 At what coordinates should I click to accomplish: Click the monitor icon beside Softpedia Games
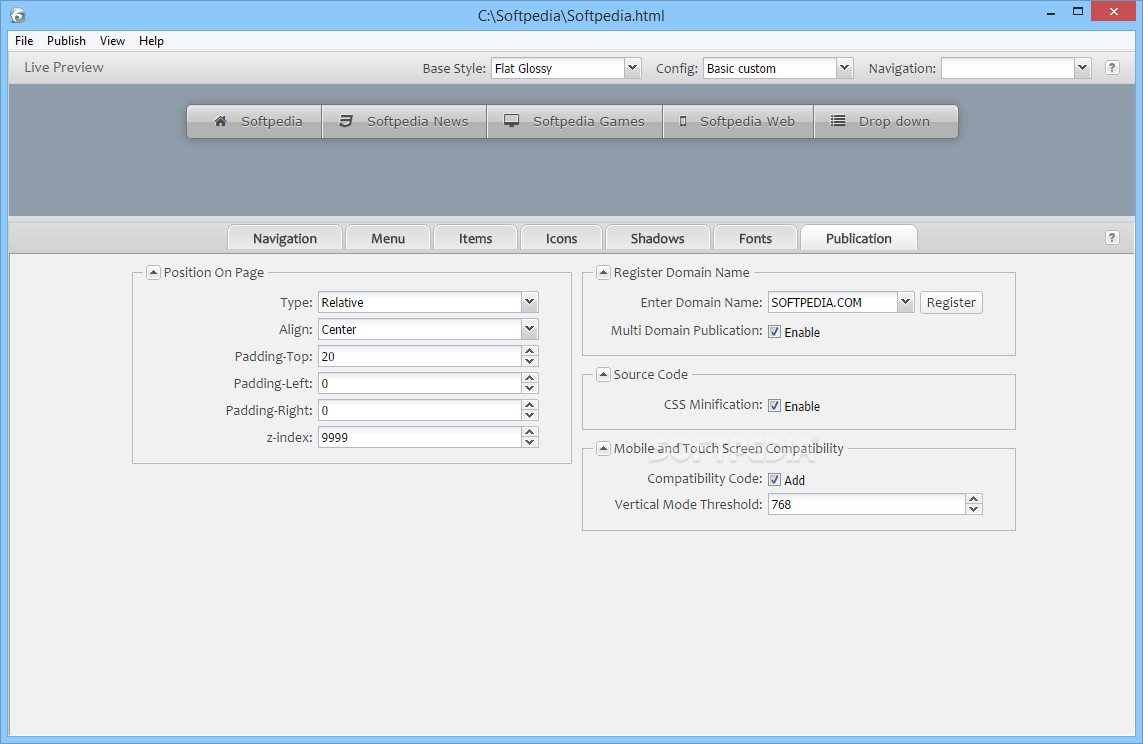[512, 121]
